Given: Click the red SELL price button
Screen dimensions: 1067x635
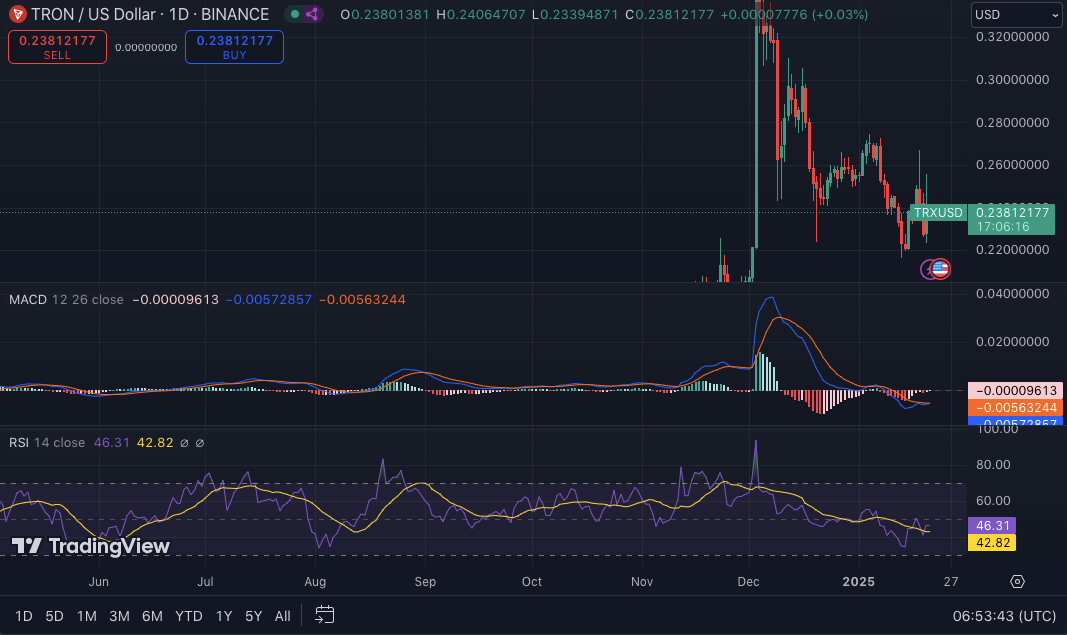Looking at the screenshot, I should click(57, 47).
